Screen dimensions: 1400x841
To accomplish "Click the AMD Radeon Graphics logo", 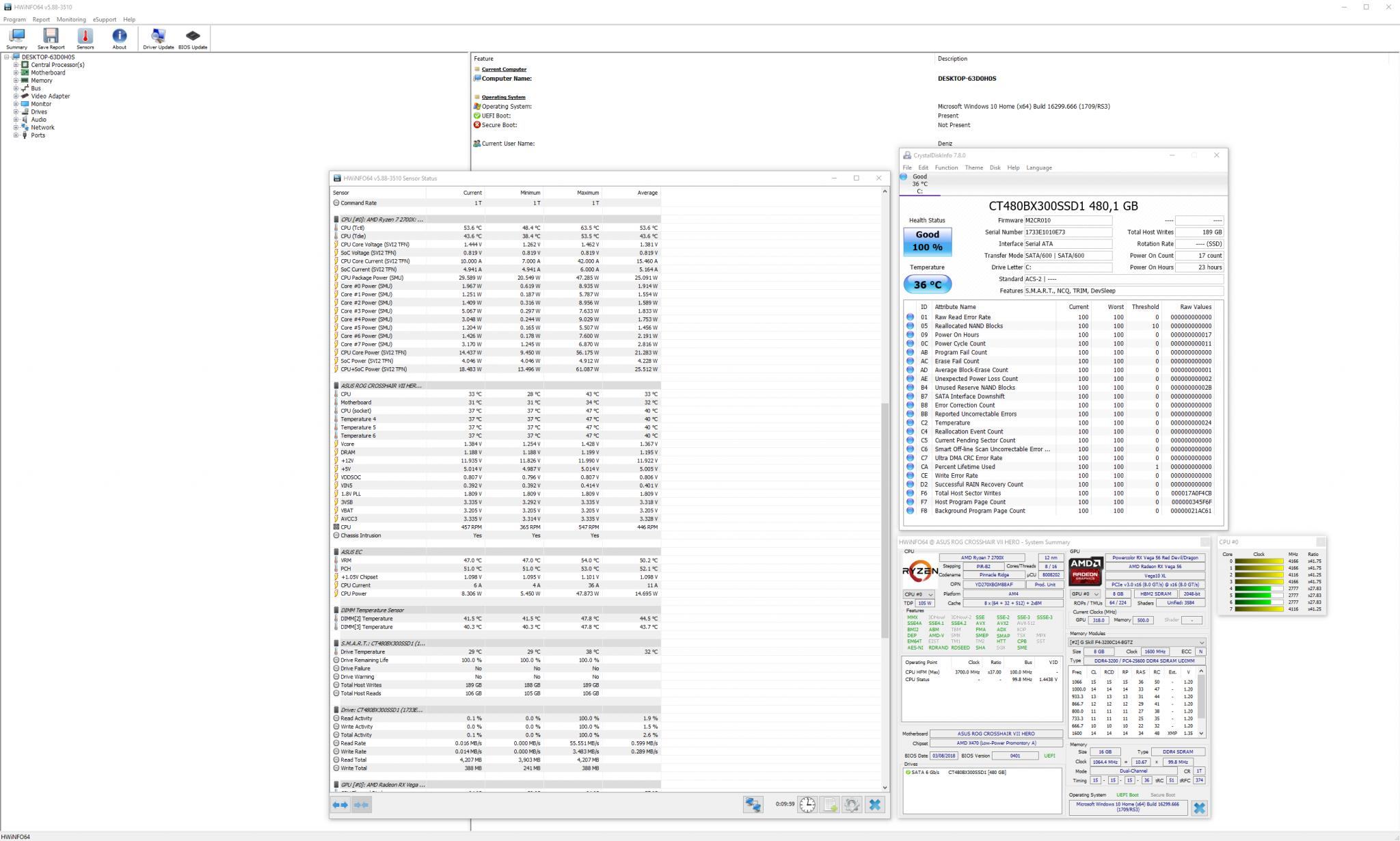I will [1086, 572].
